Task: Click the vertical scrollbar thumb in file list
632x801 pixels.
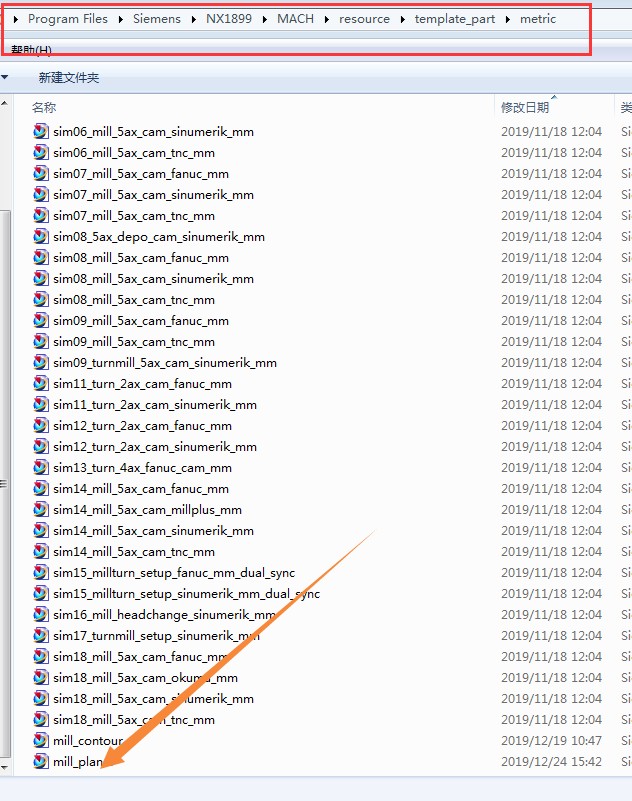Action: 5,484
